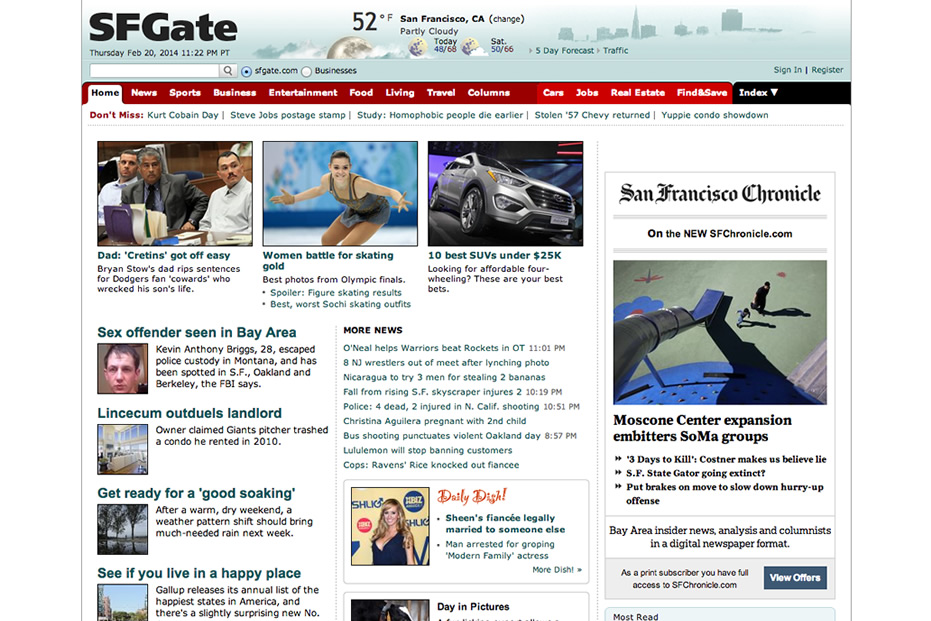This screenshot has height=621, width=931.
Task: Open the 5 Day Forecast link
Action: [564, 51]
